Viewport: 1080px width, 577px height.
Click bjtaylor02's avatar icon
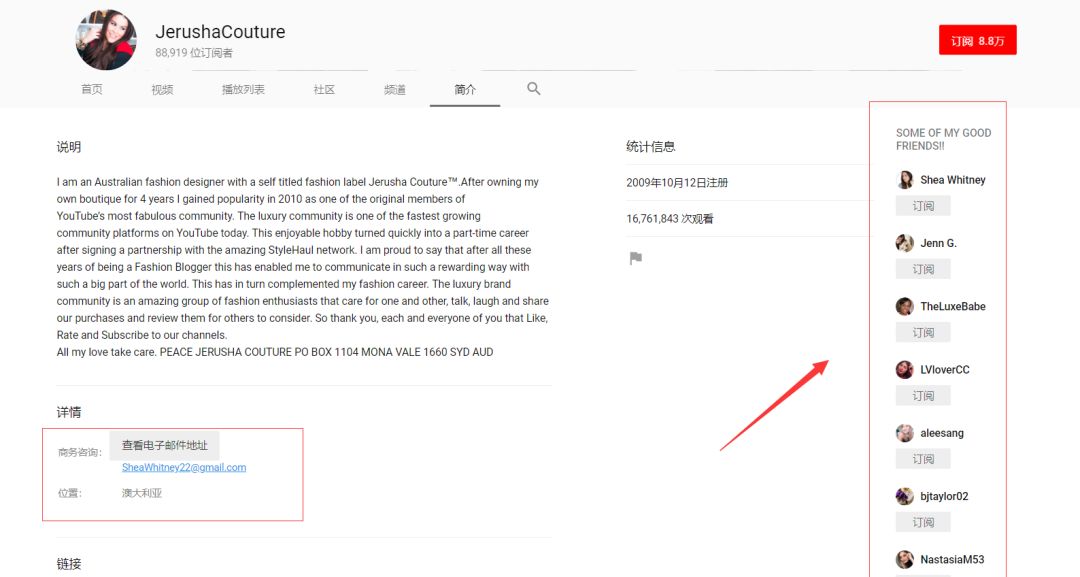tap(905, 496)
